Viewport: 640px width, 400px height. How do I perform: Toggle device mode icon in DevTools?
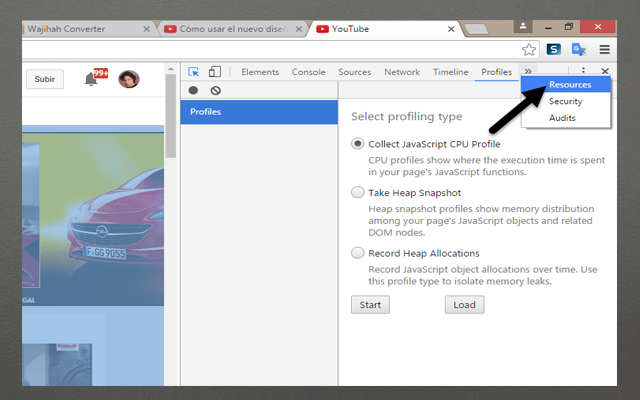point(216,72)
